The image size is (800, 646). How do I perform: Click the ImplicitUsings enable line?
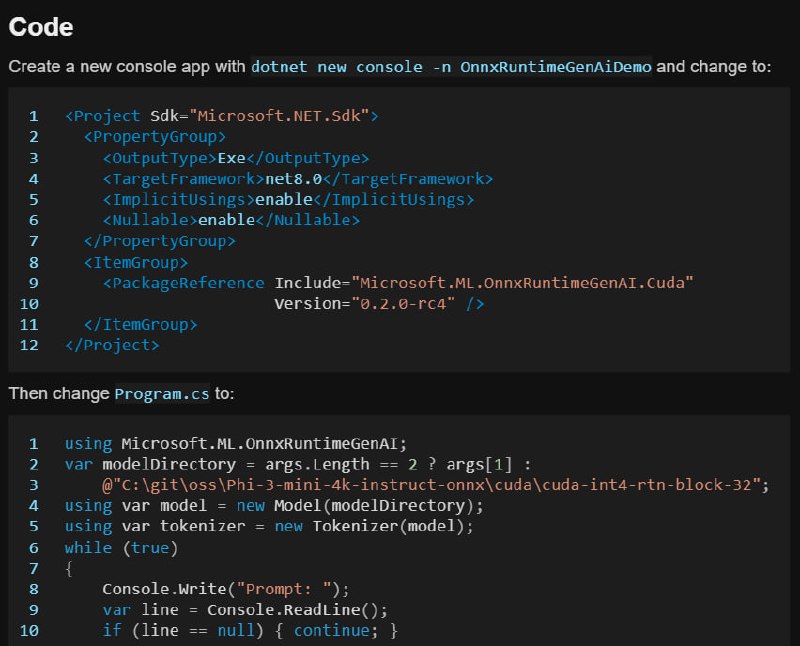[288, 200]
